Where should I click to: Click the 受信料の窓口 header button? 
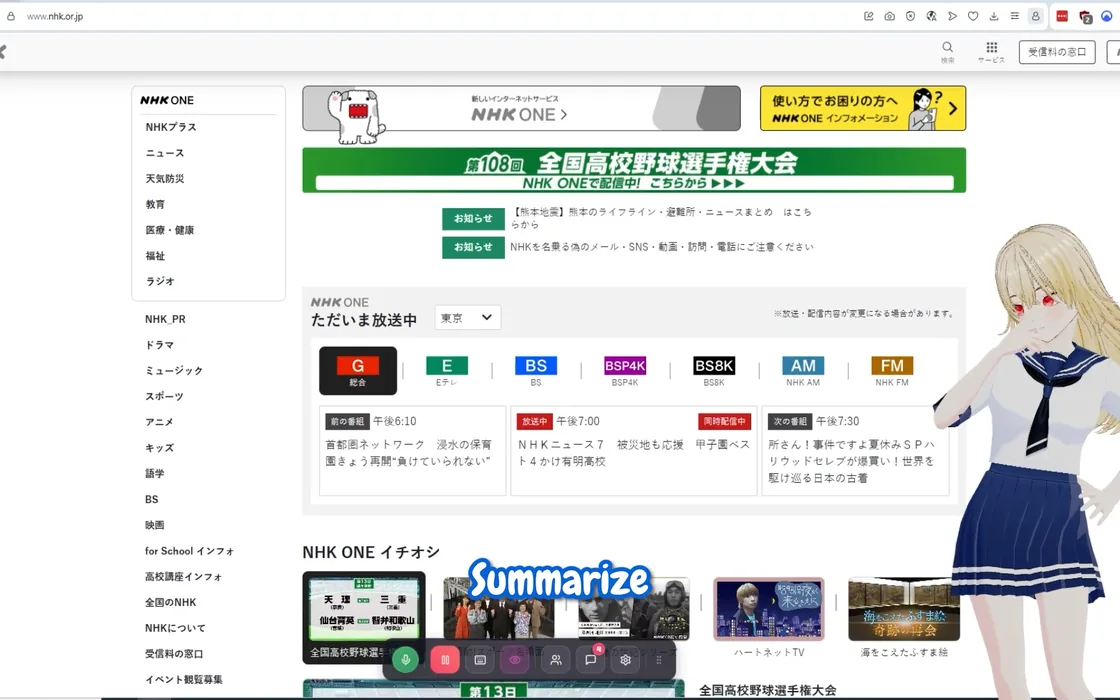pyautogui.click(x=1057, y=52)
